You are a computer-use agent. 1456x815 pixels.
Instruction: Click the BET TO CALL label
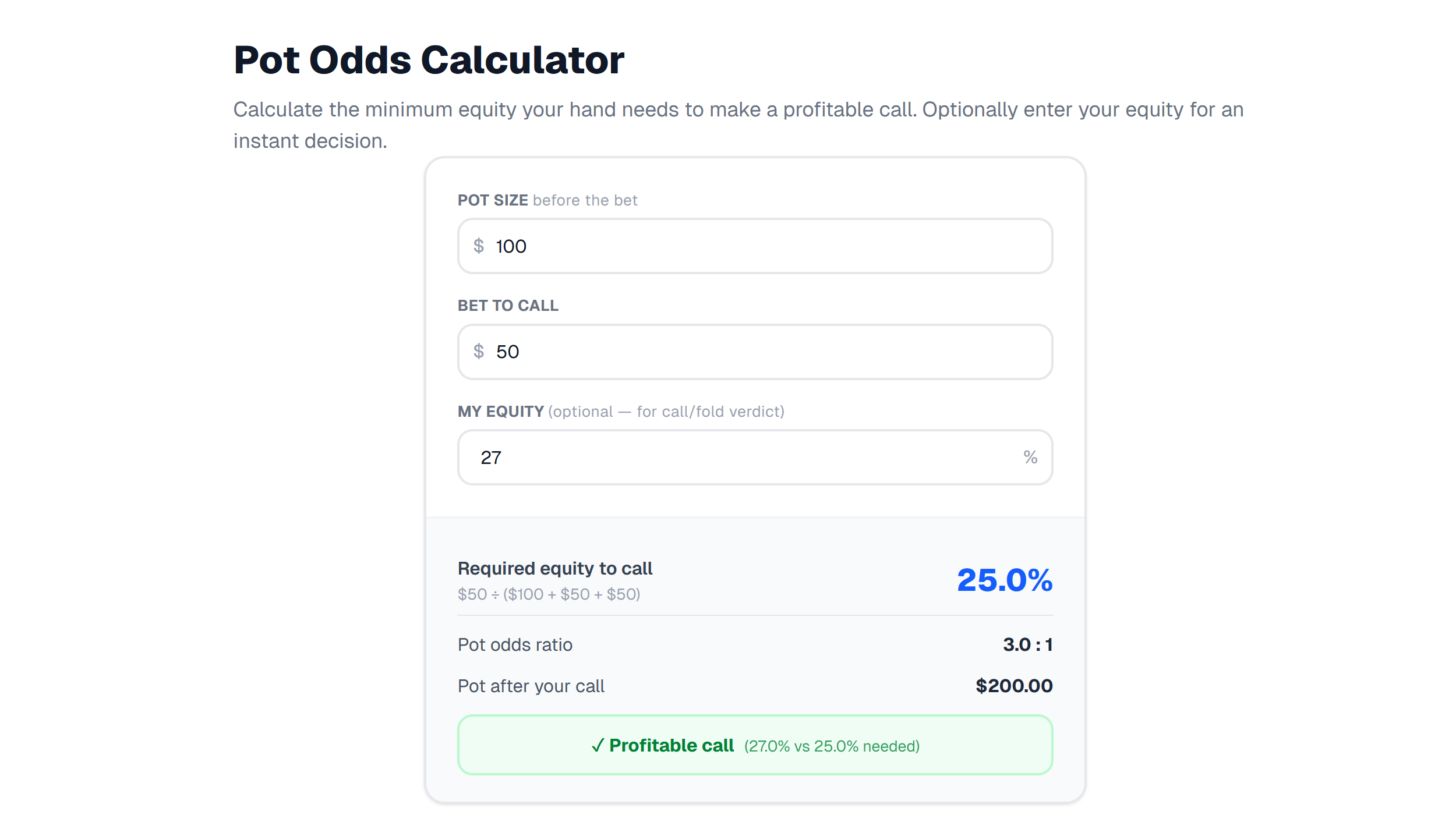[x=508, y=306]
